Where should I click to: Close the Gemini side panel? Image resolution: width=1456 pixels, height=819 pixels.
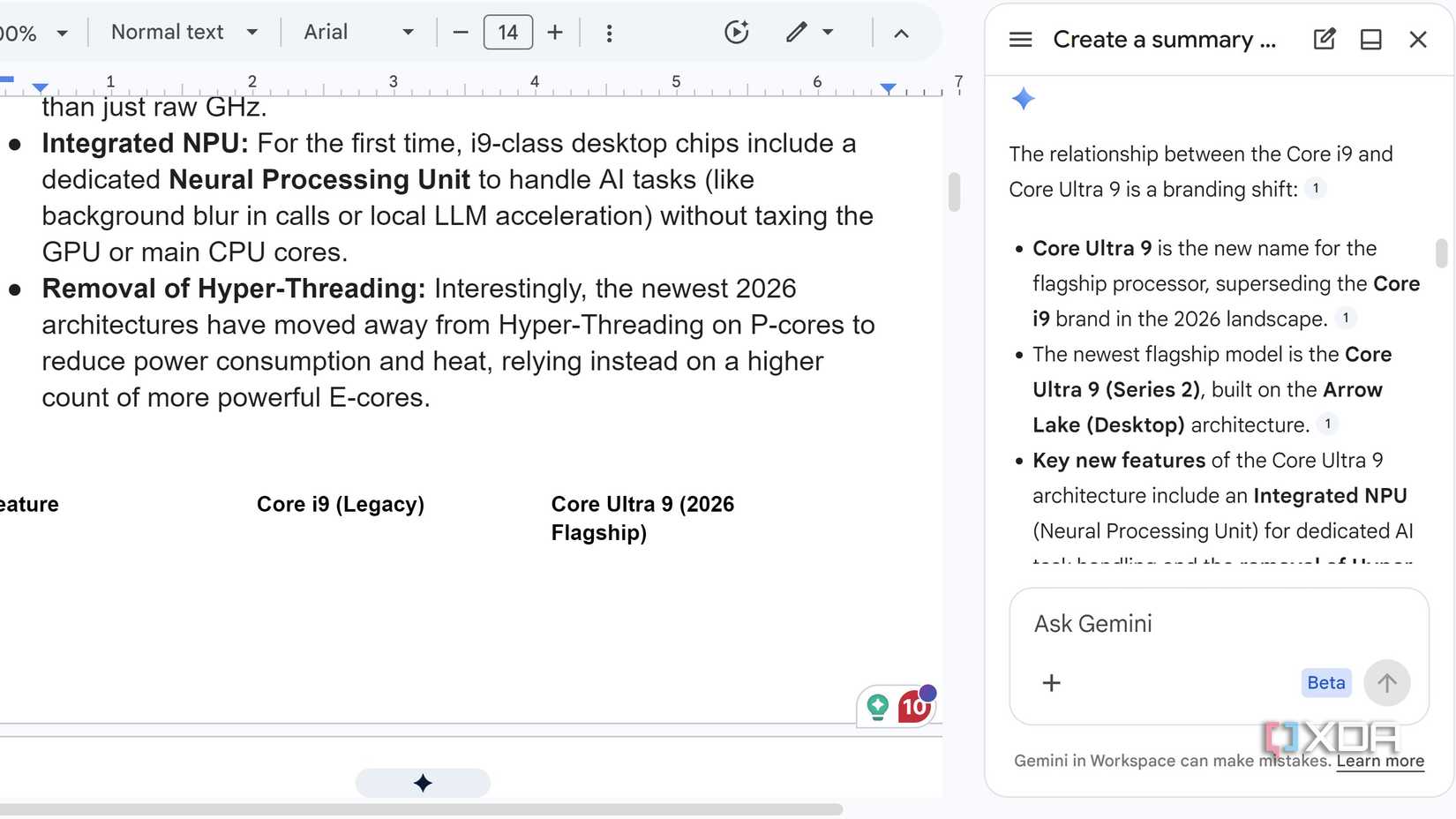pos(1417,40)
